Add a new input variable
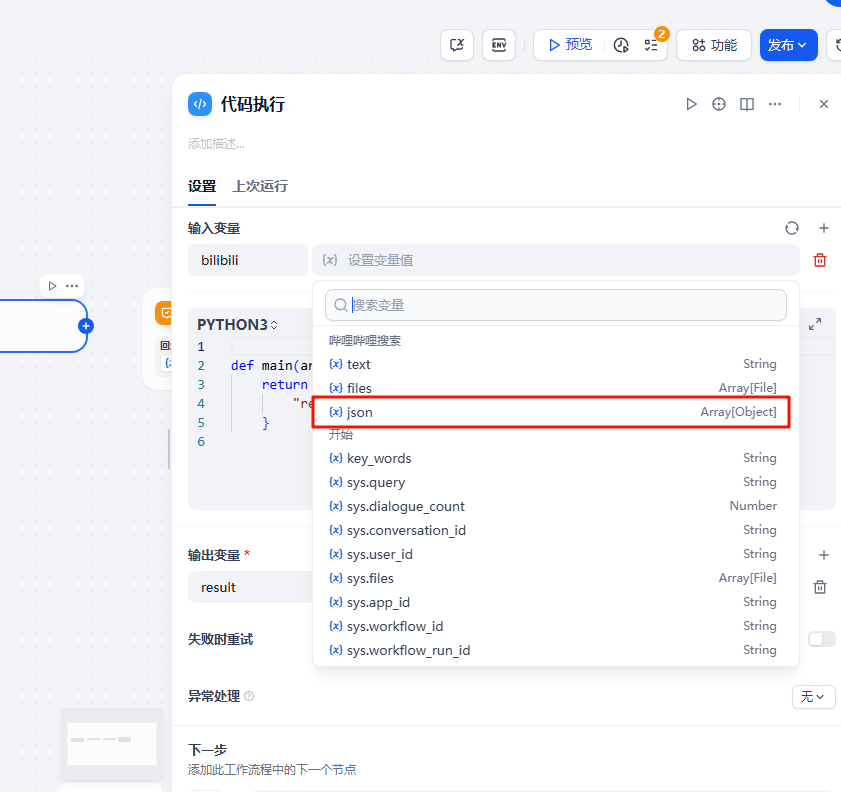Screen dimensions: 841x792 824,228
